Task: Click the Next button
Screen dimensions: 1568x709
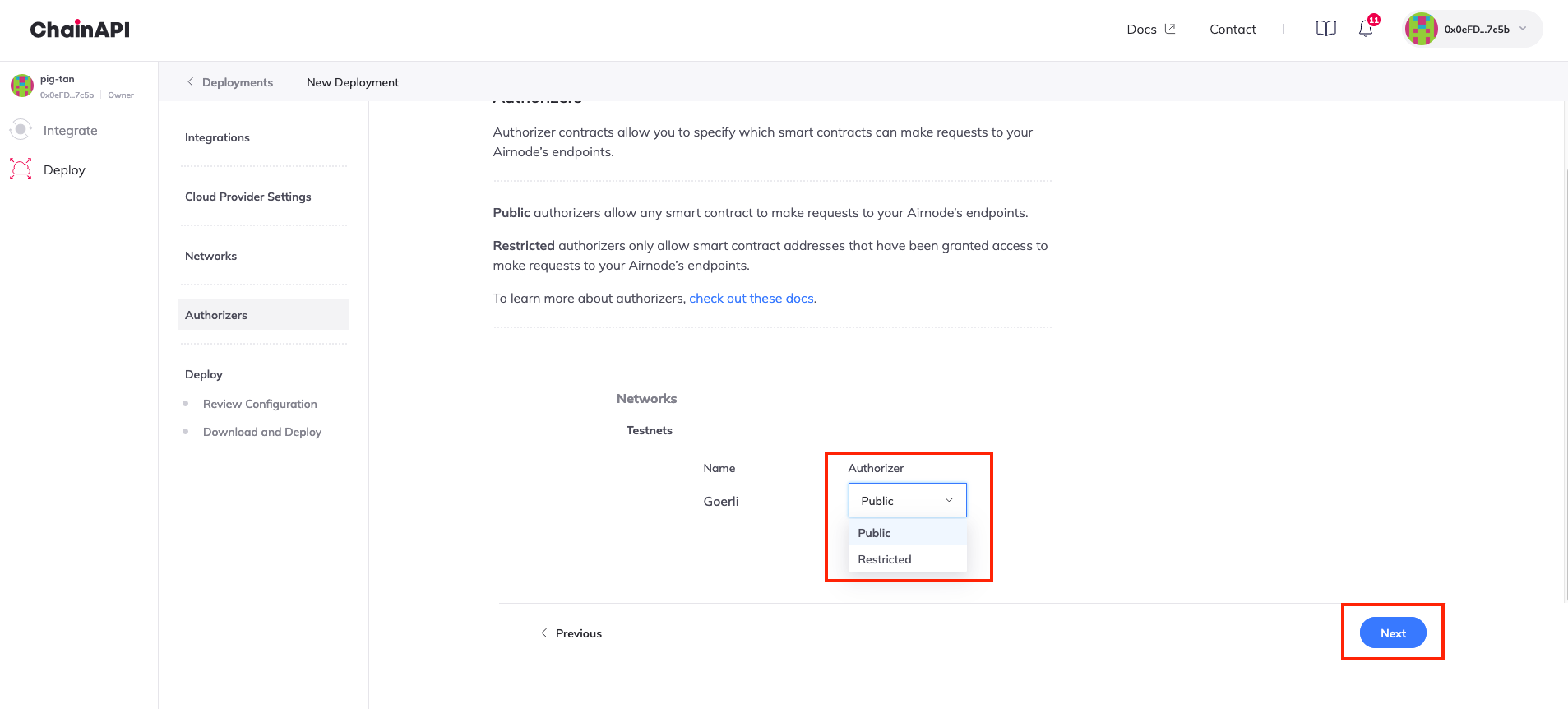Action: click(1392, 633)
